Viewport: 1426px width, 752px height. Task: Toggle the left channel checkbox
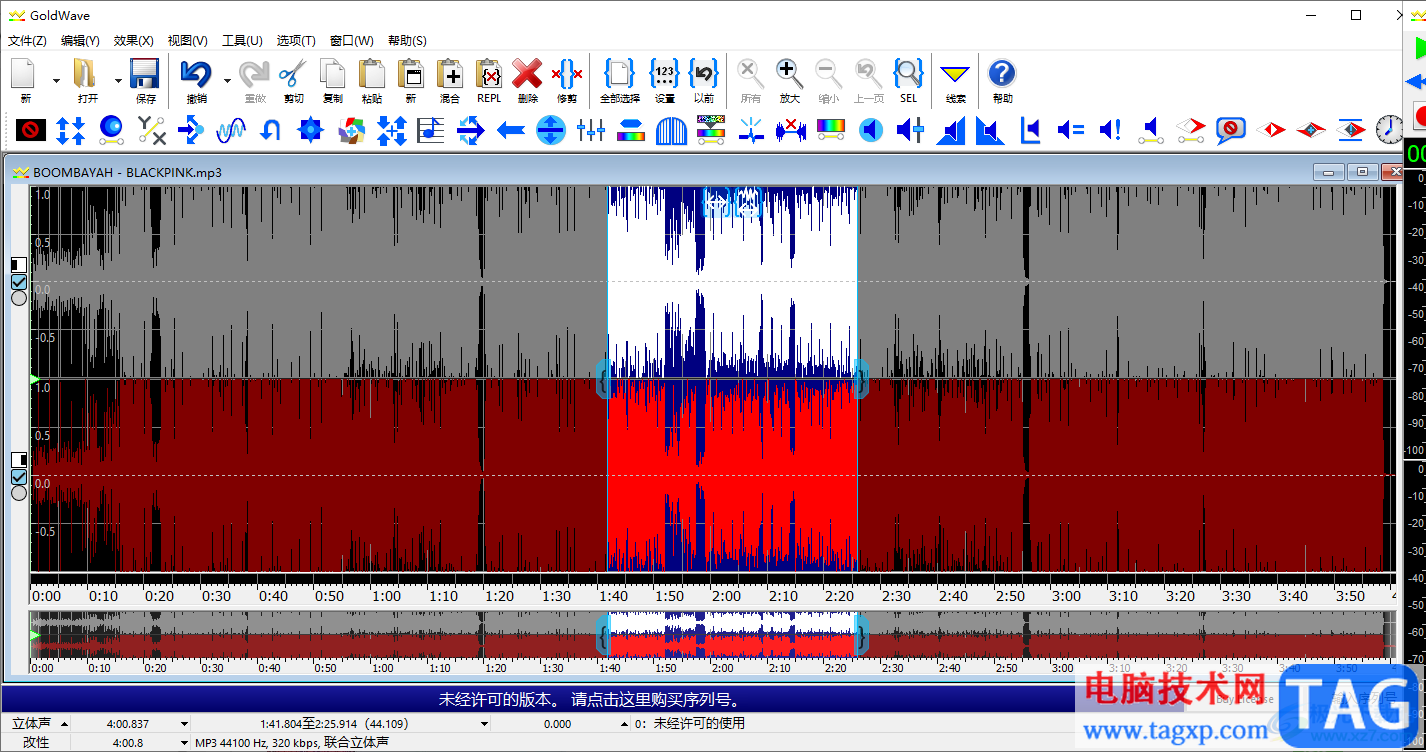click(x=19, y=282)
